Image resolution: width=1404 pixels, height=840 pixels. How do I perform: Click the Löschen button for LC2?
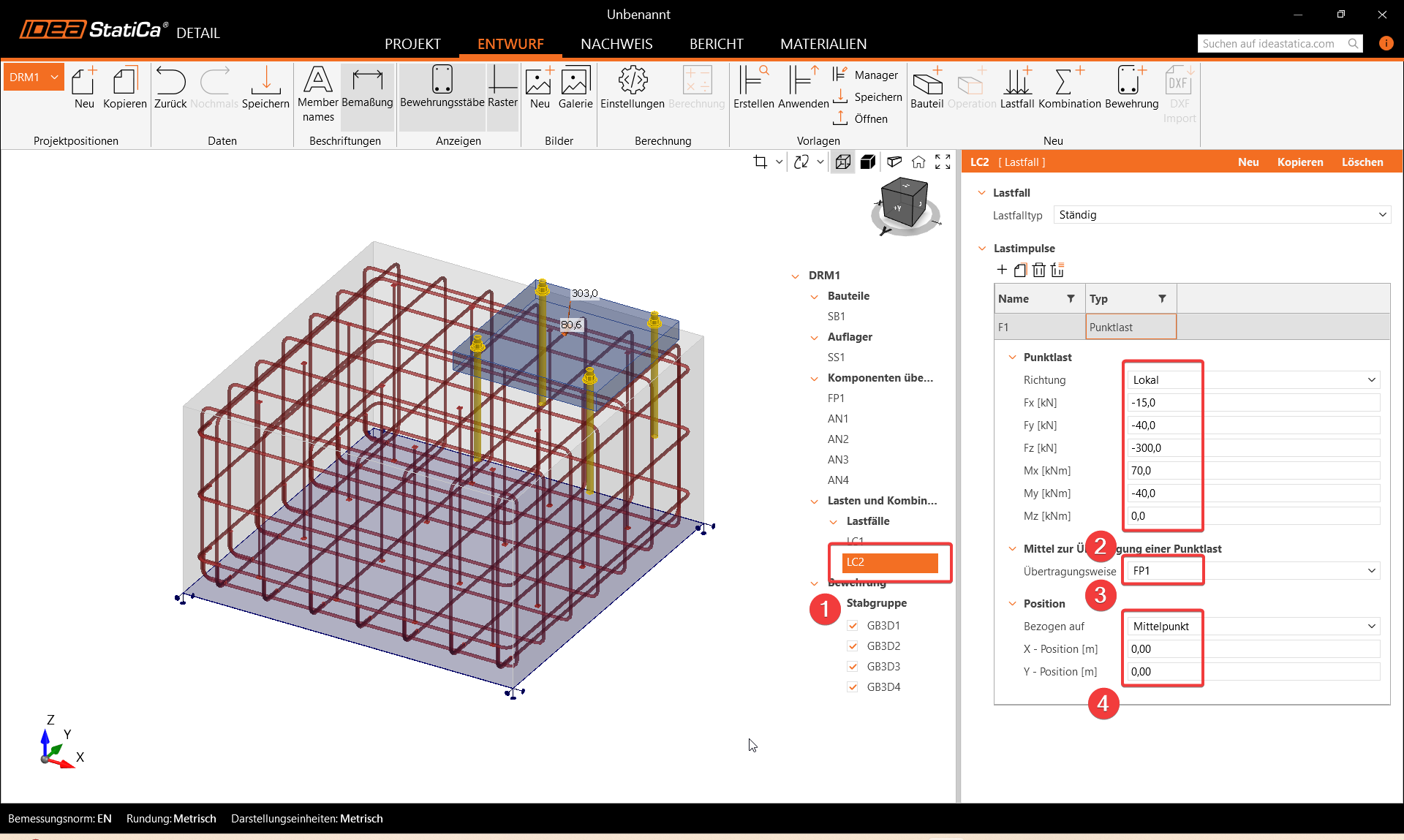(1362, 162)
